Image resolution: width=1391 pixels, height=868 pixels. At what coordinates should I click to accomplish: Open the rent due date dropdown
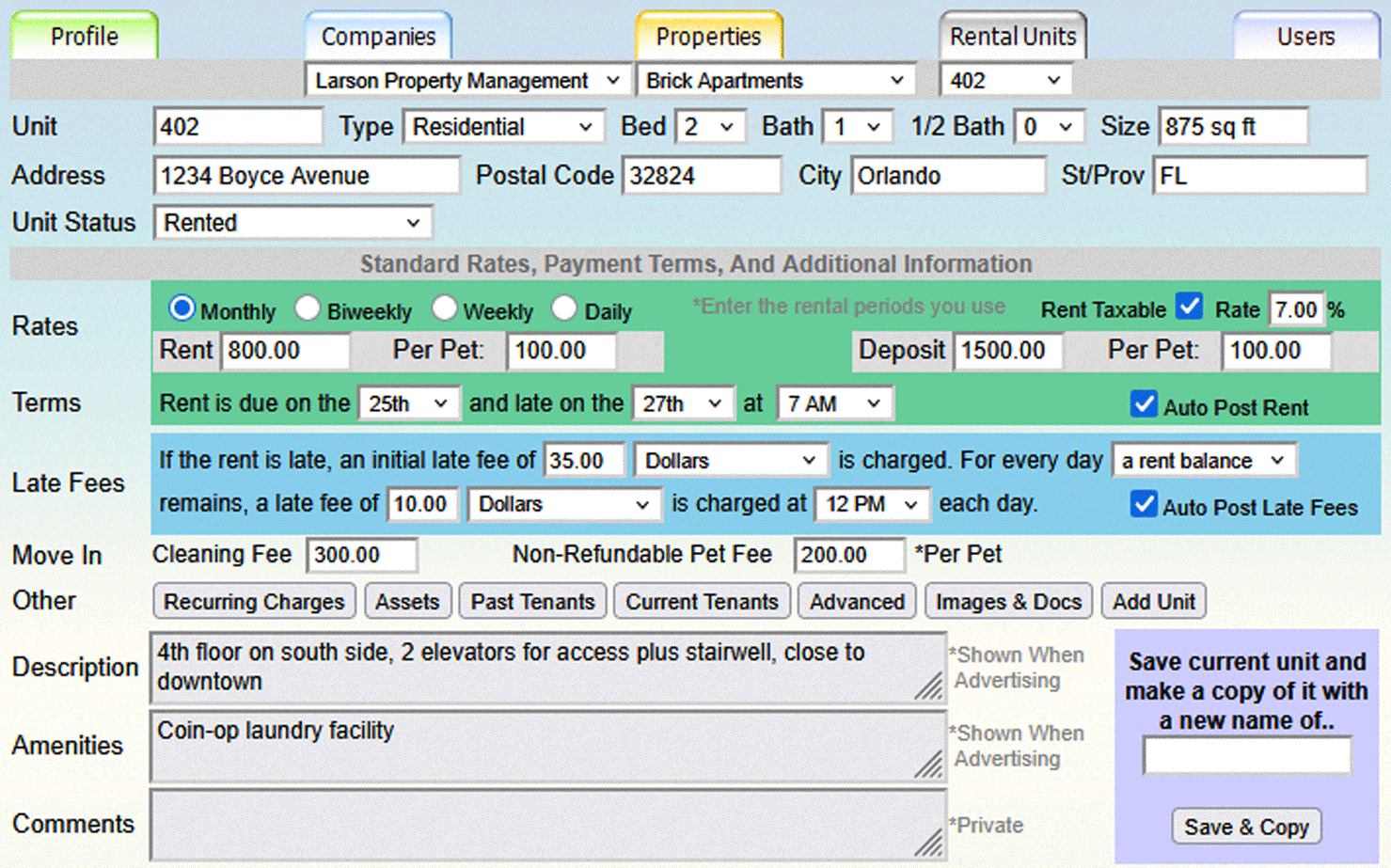pos(409,402)
